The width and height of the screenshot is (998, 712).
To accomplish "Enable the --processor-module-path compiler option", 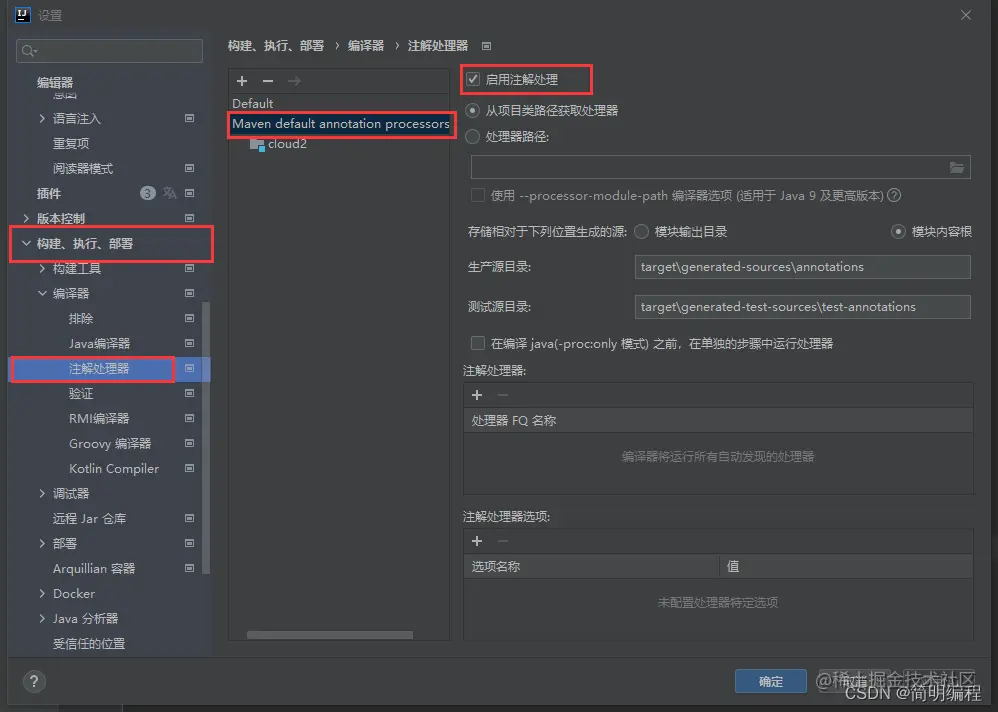I will [x=477, y=195].
